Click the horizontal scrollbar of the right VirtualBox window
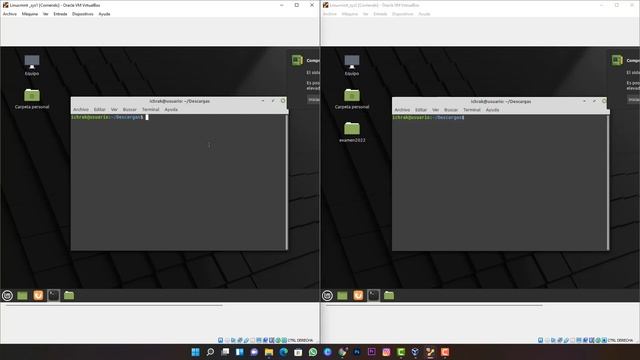 [434, 305]
